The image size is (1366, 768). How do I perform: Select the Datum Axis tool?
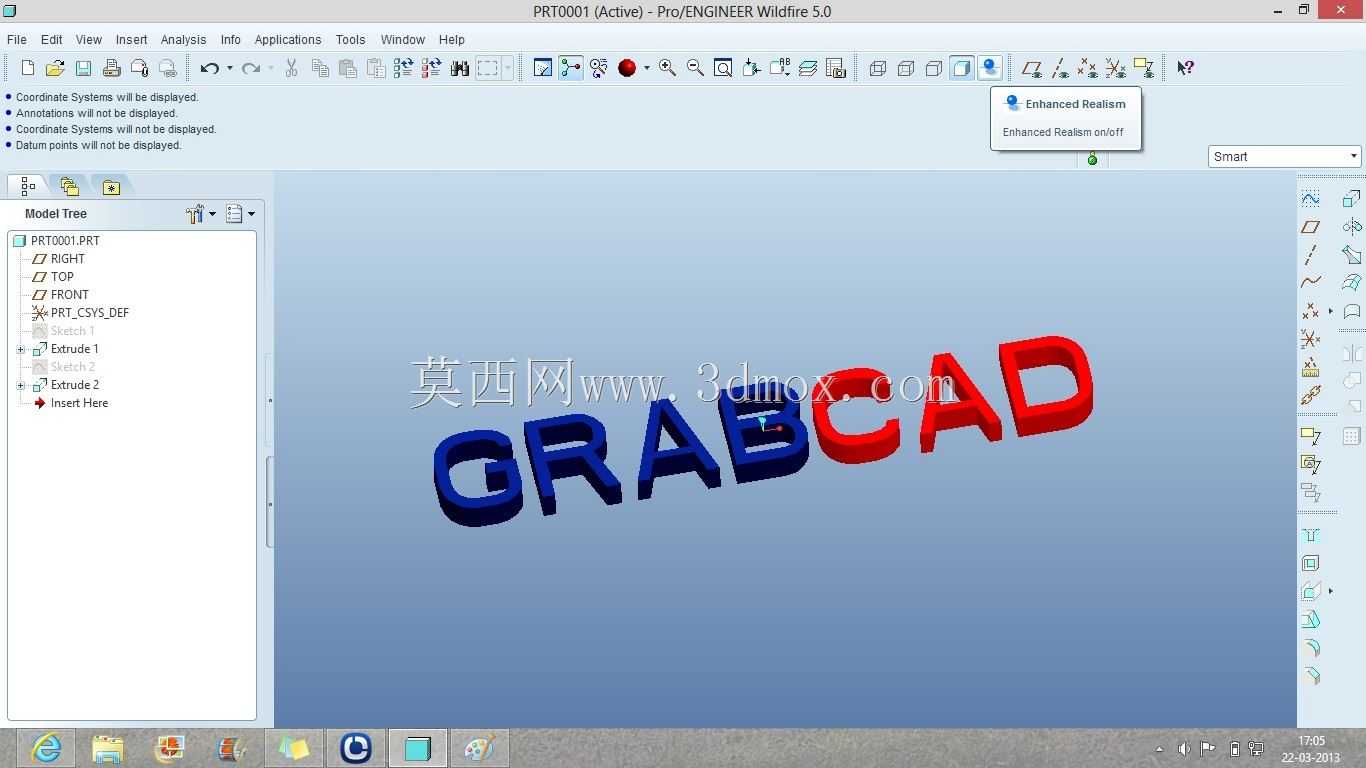(1311, 255)
